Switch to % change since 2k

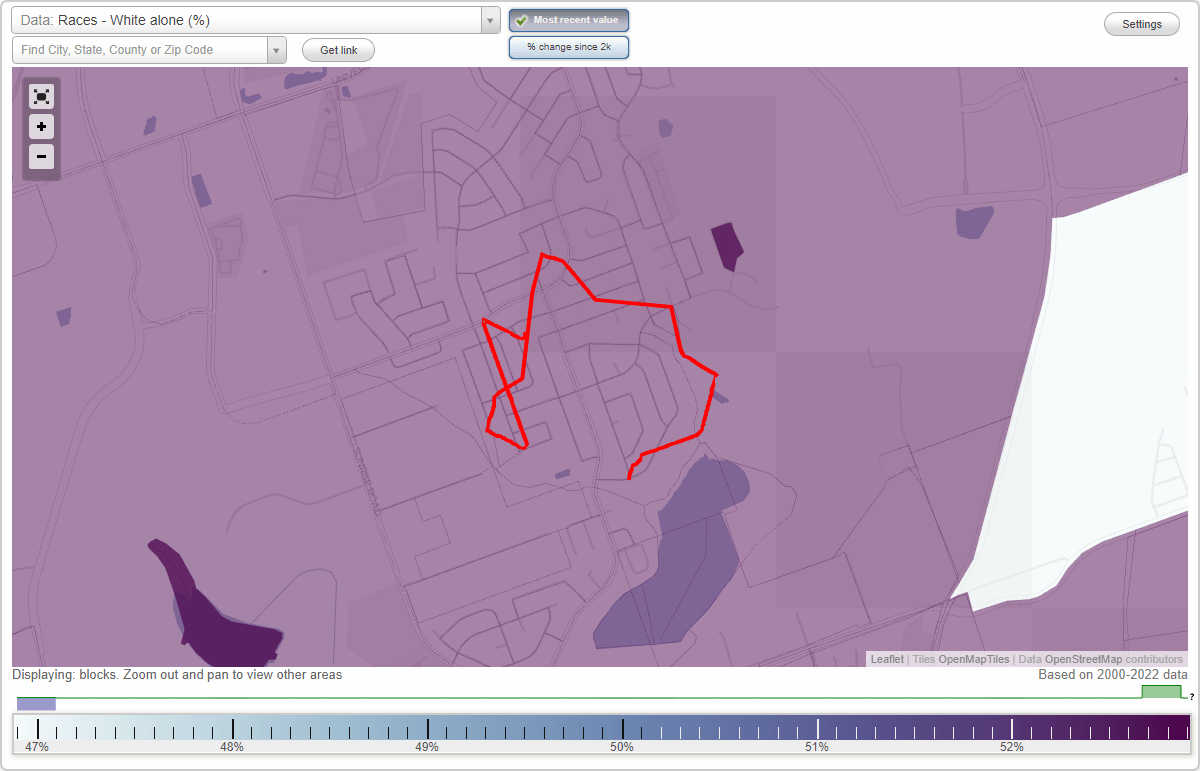click(569, 47)
